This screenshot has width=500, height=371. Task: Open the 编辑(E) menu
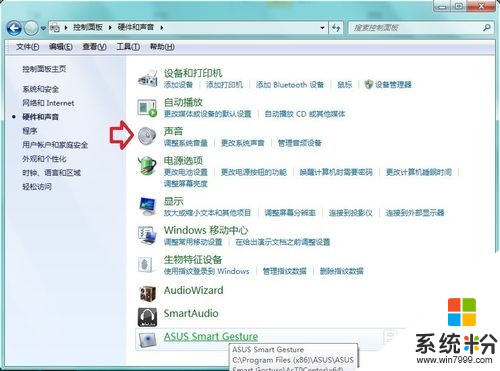61,47
